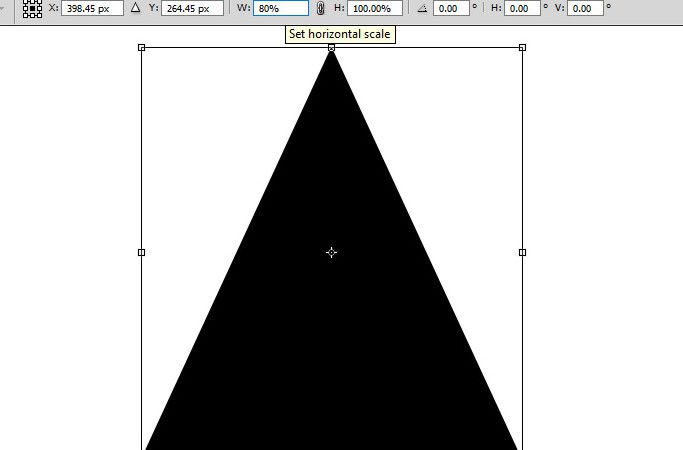Viewport: 683px width, 450px height.
Task: Click inside the black triangle shape
Action: click(330, 350)
